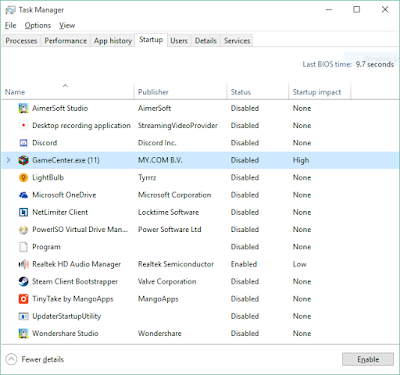Viewport: 400px width, 375px height.
Task: Click the Low startup impact value
Action: click(300, 264)
